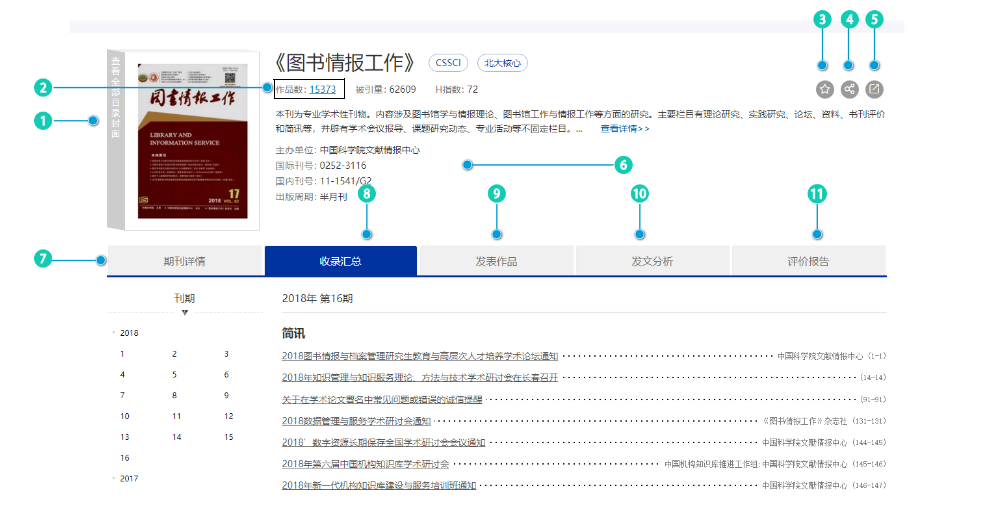Click the triangle arrow under 刊期
Image resolution: width=987 pixels, height=507 pixels.
coord(184,313)
